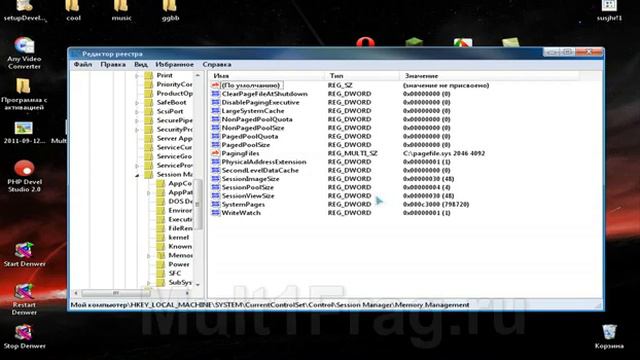This screenshot has width=640, height=360.
Task: Select the Memory Management tree key
Action: point(180,255)
